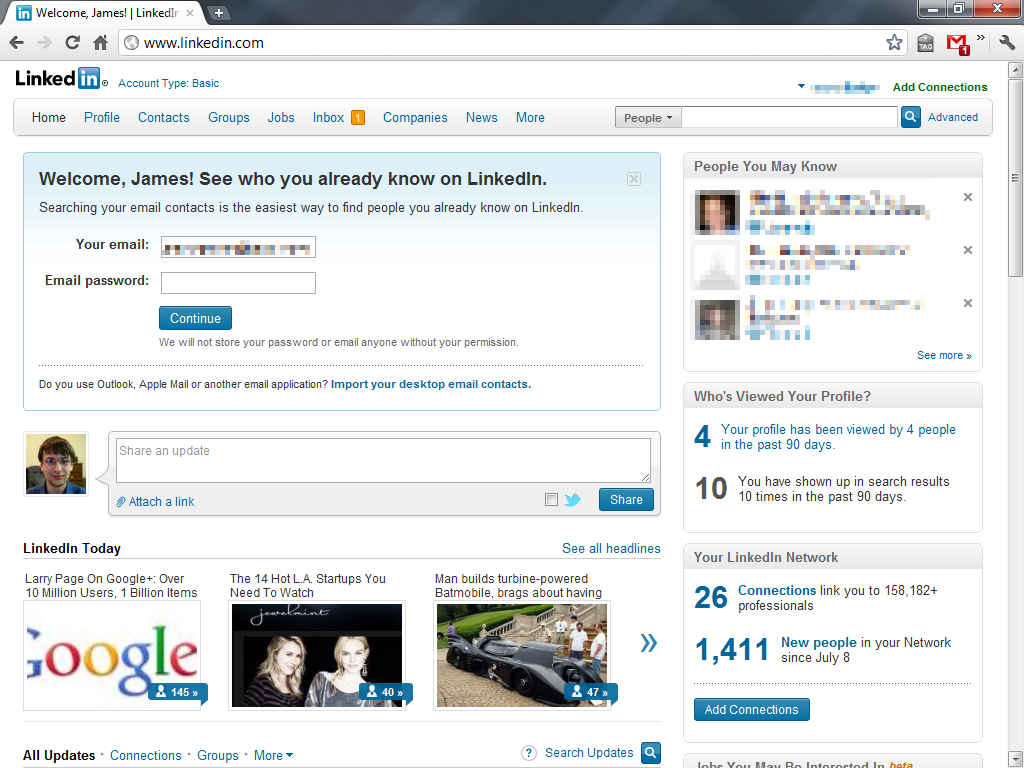1024x768 pixels.
Task: Open the Google article thumbnail
Action: click(112, 655)
